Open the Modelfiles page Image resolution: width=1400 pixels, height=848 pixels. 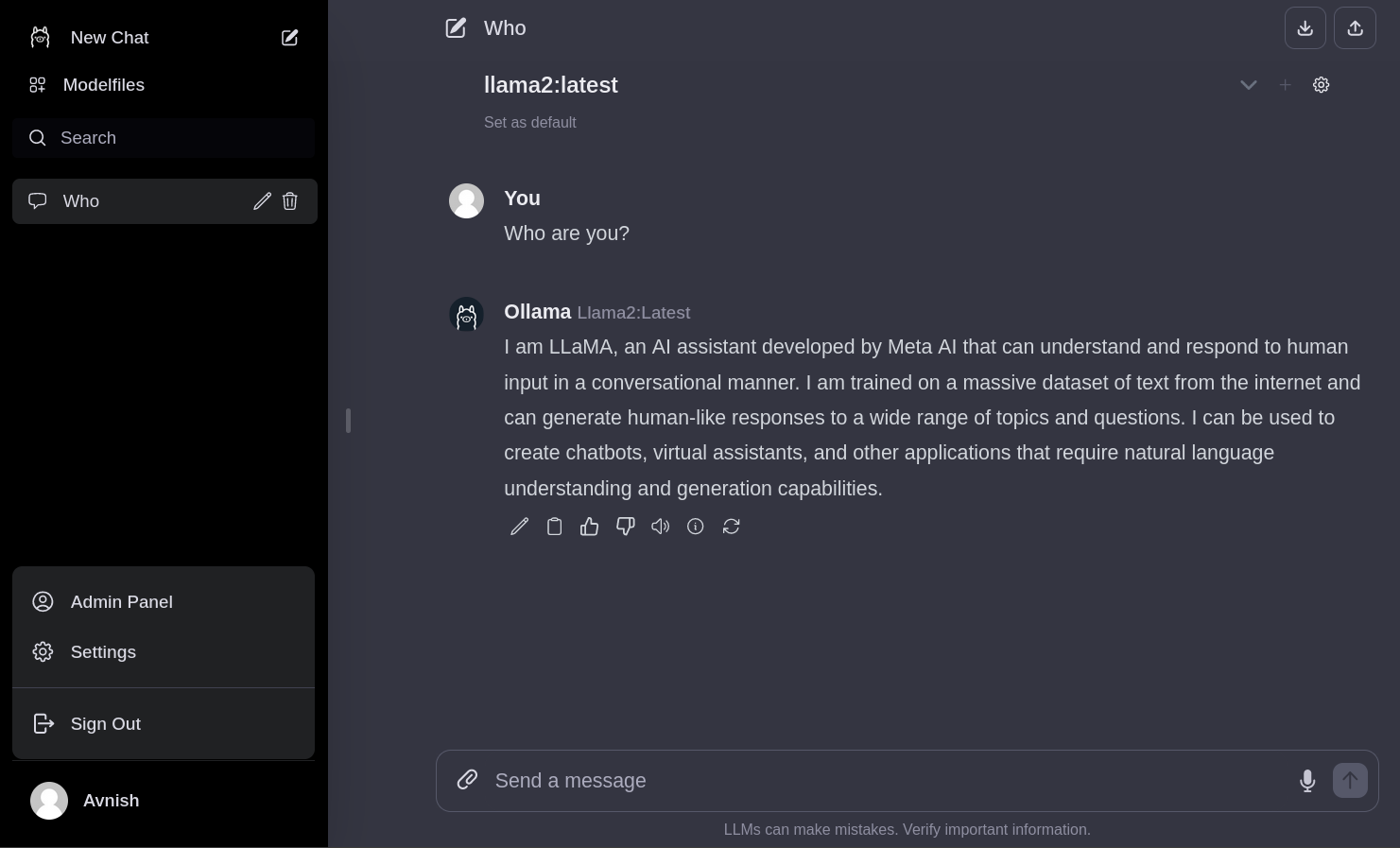tap(164, 85)
